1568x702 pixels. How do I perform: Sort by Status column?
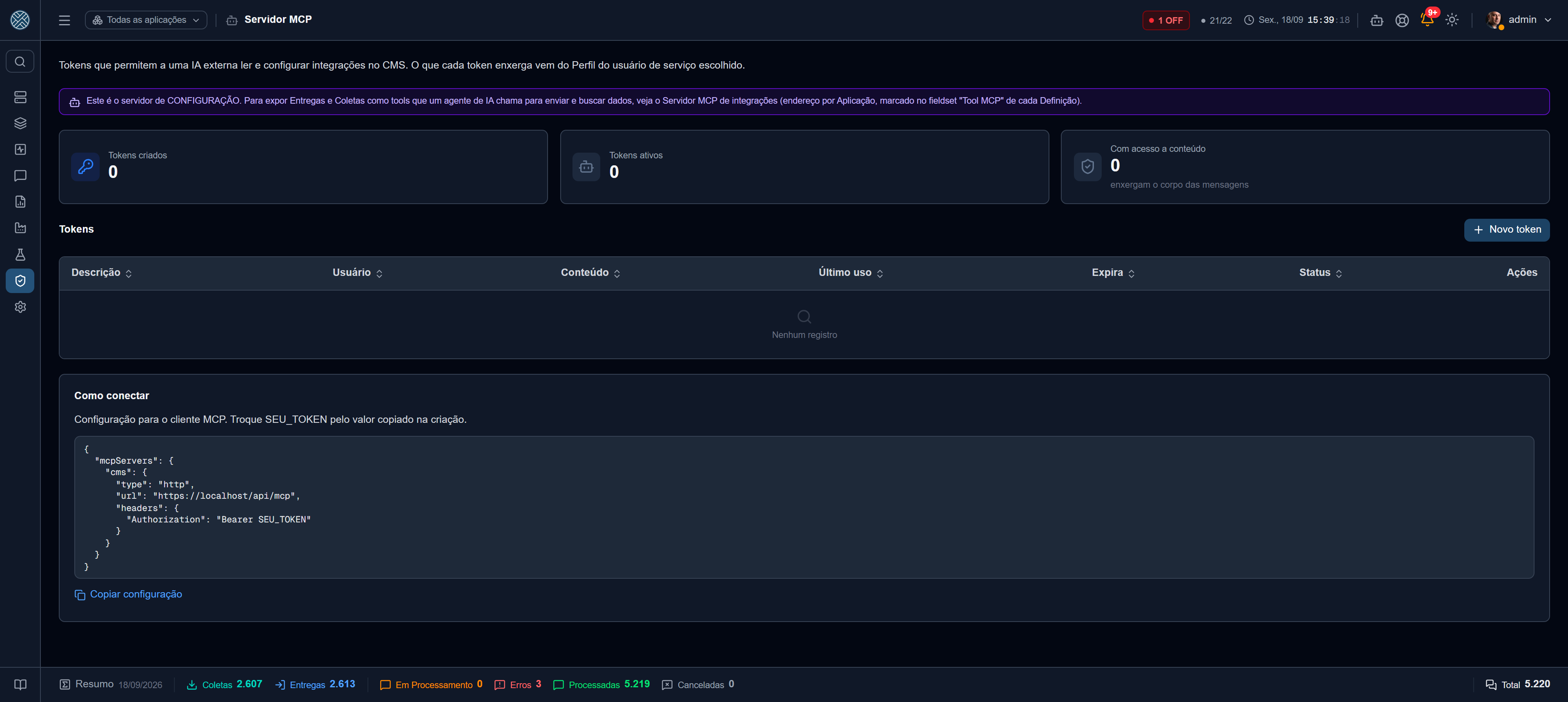point(1320,273)
